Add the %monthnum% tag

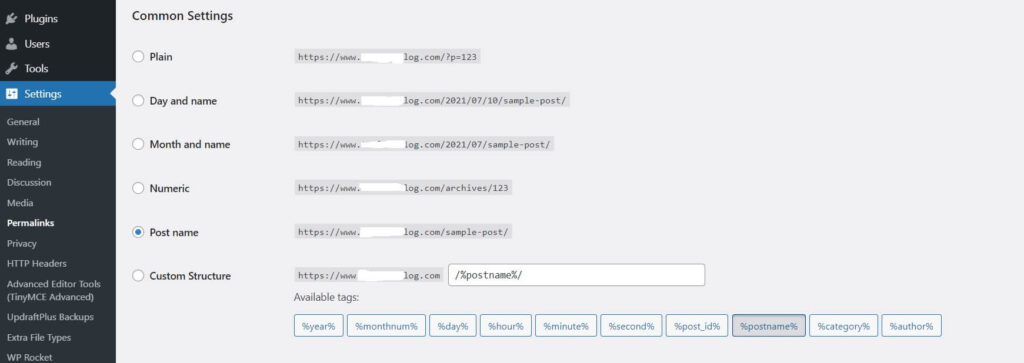pos(387,326)
